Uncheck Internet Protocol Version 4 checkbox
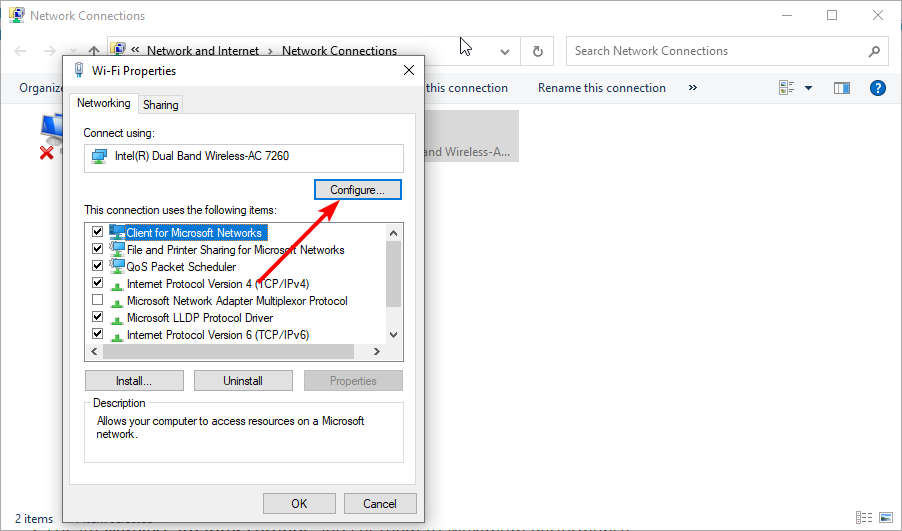Image resolution: width=902 pixels, height=531 pixels. 97,284
